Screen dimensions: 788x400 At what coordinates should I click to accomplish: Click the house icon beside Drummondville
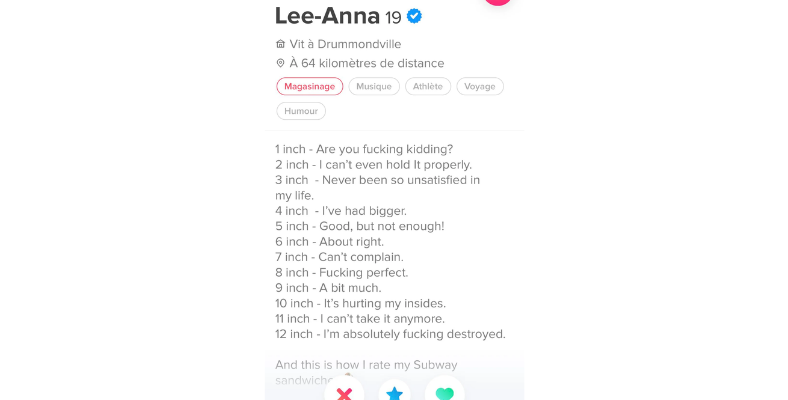coord(281,44)
